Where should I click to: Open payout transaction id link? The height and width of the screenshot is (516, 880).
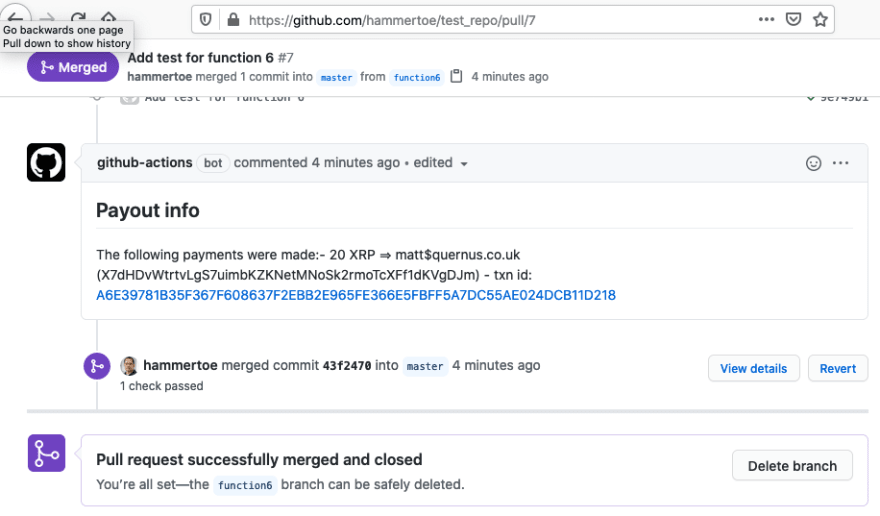[x=356, y=295]
